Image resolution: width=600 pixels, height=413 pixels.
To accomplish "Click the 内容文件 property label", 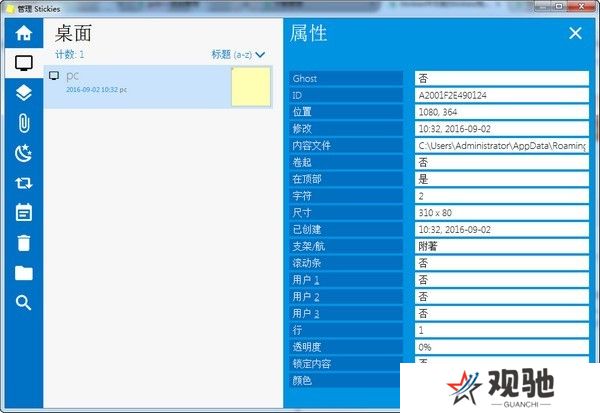I will pos(346,145).
